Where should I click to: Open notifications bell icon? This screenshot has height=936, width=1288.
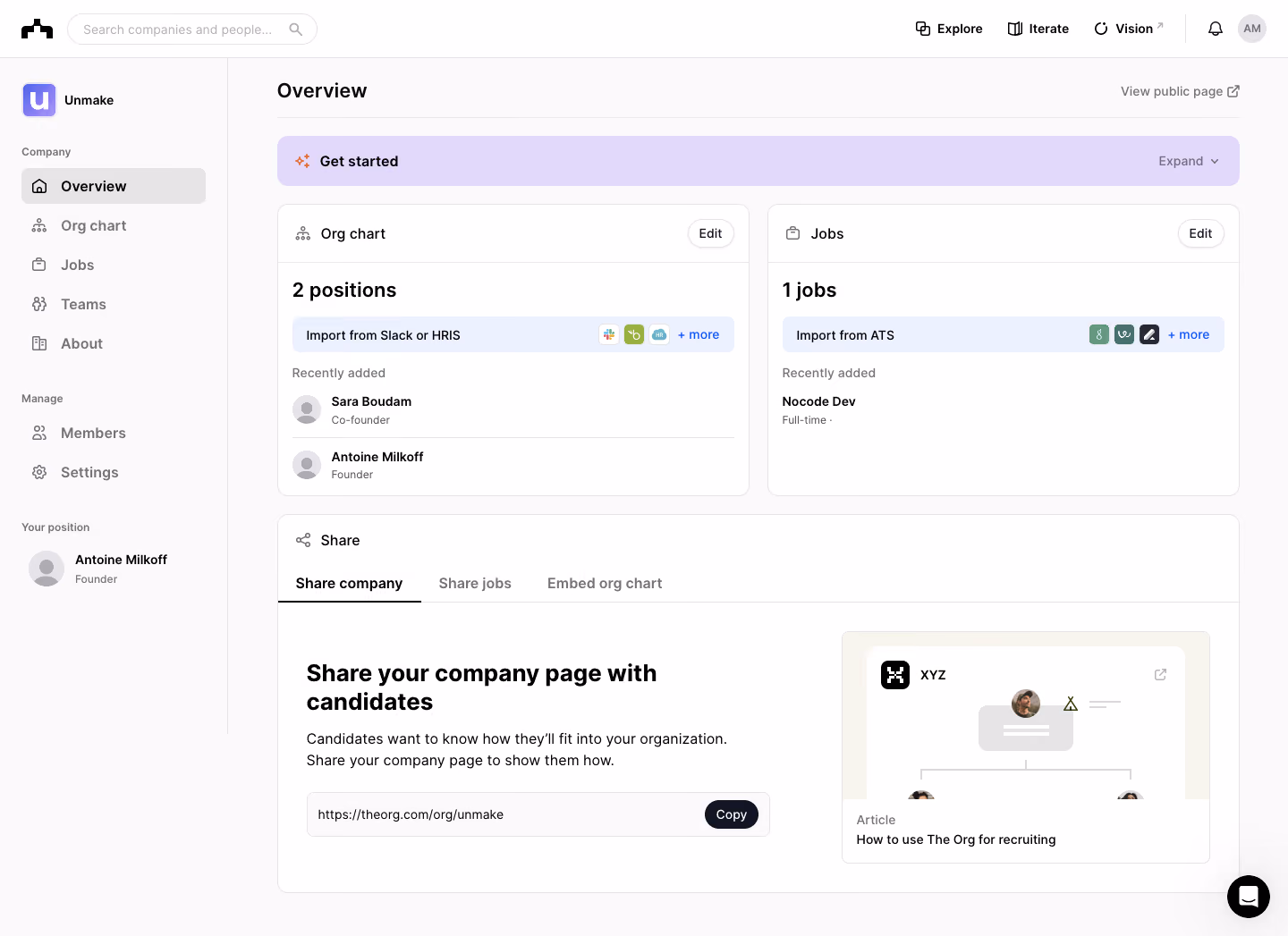coord(1215,29)
